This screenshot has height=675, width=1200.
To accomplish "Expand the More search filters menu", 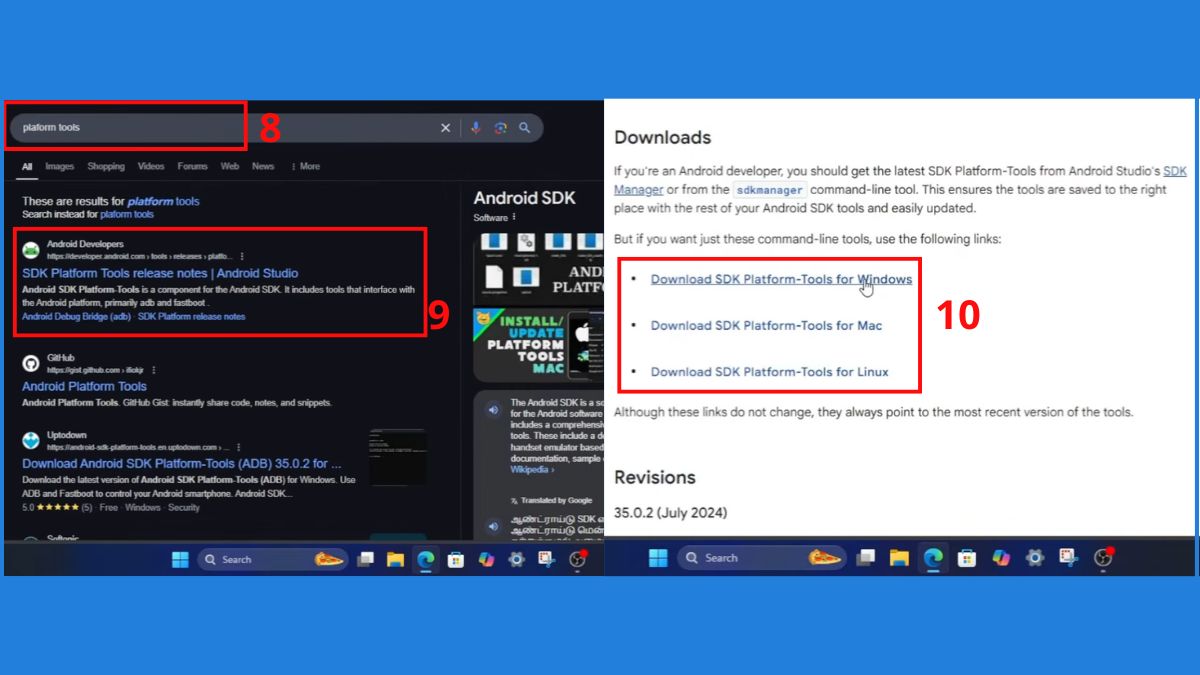I will tap(305, 167).
